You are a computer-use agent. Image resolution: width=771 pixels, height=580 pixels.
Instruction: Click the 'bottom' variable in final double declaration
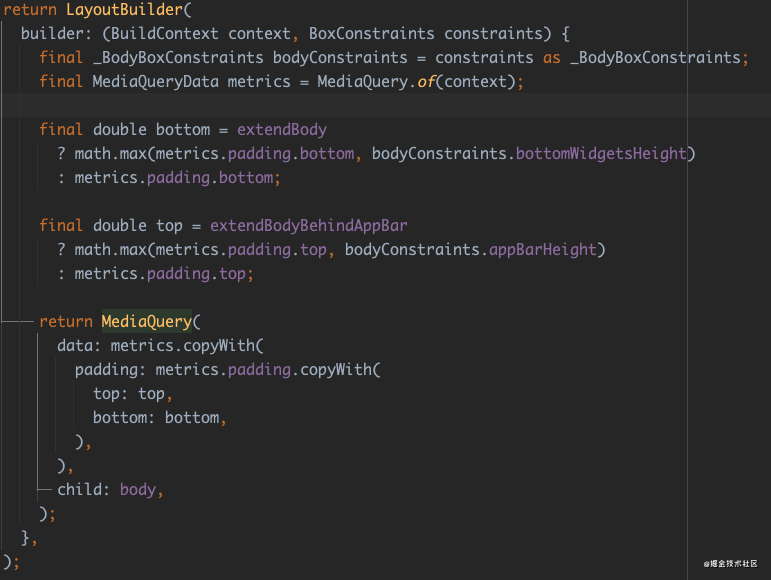pos(183,130)
